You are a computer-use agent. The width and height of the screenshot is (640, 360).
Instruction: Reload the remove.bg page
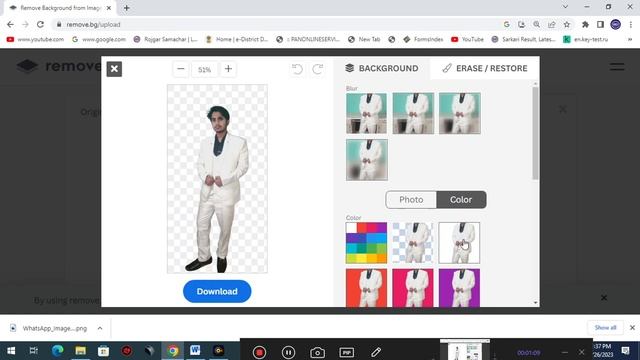[x=40, y=24]
